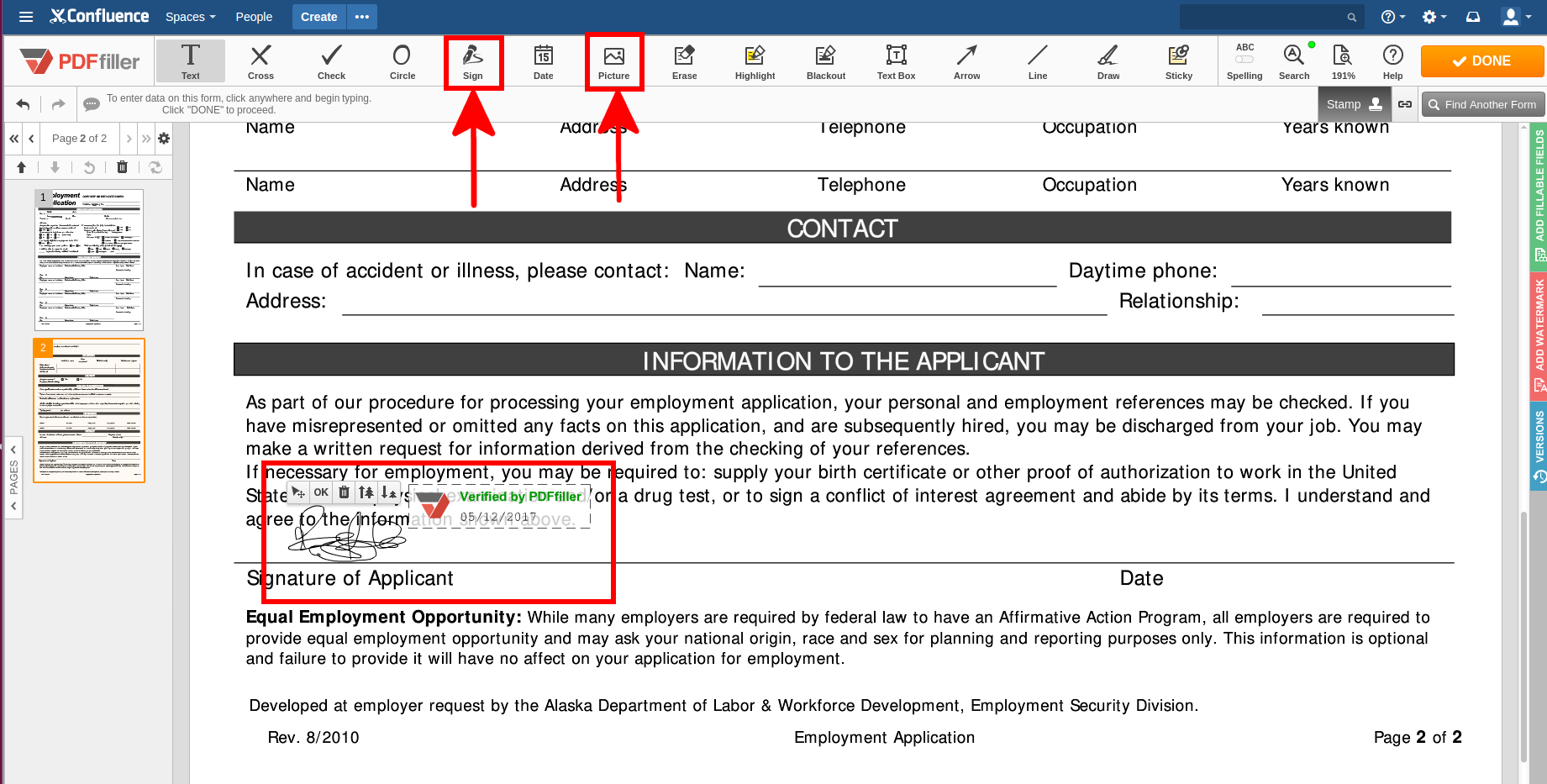Expand the Confluence help dropdown

tap(1393, 17)
